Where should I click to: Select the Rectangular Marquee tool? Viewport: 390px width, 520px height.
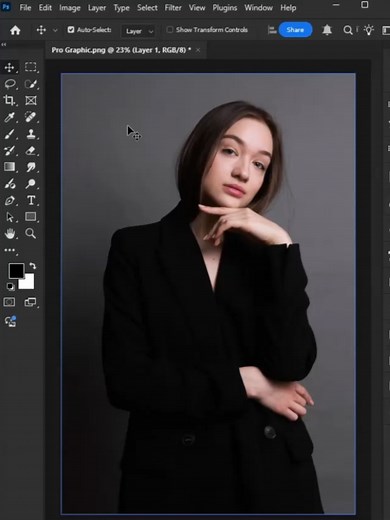pos(31,67)
